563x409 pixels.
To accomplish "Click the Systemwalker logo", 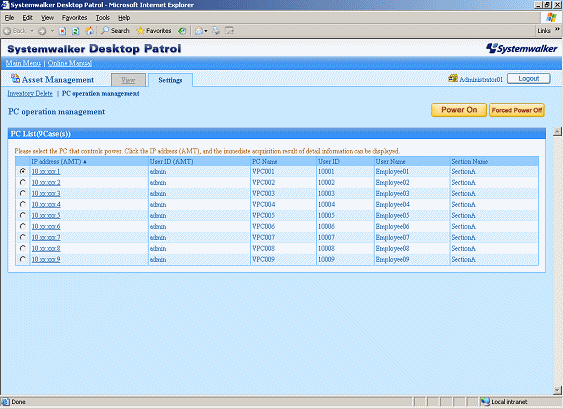I will [521, 48].
